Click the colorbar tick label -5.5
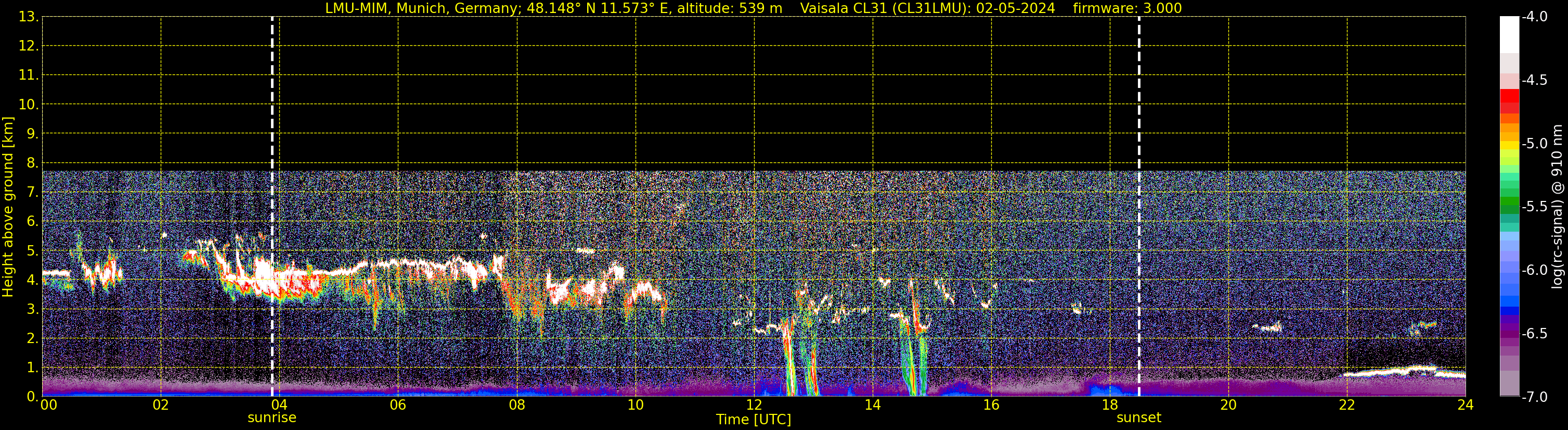1568x430 pixels. [x=1534, y=207]
